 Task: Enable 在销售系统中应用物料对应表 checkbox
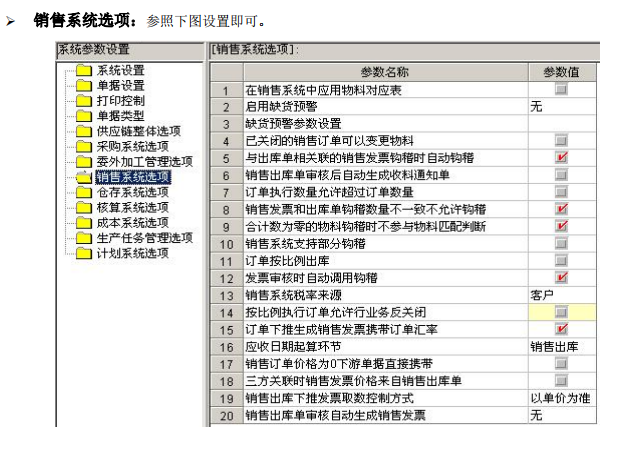561,90
